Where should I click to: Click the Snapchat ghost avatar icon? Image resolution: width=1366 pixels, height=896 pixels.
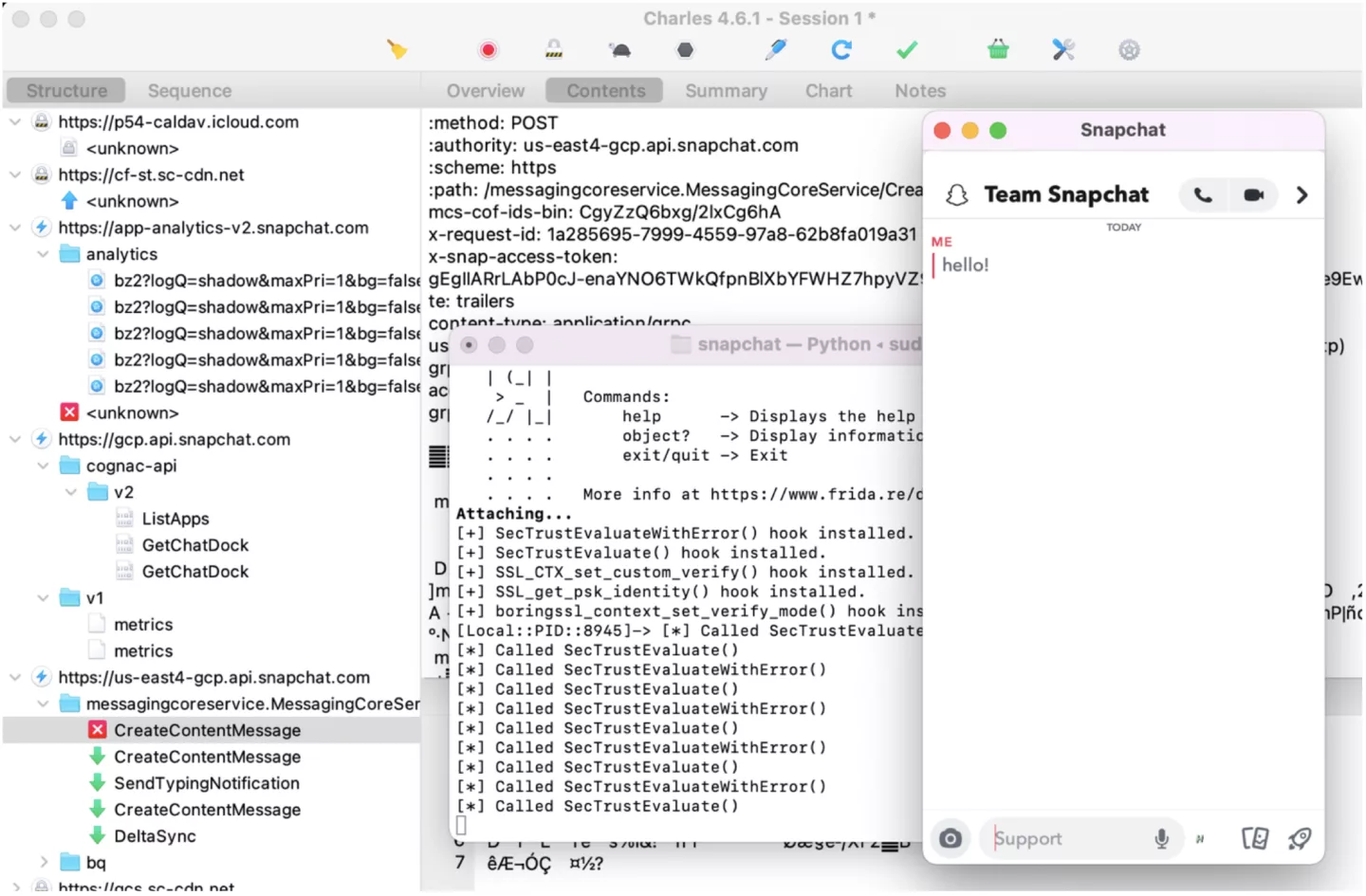(956, 194)
